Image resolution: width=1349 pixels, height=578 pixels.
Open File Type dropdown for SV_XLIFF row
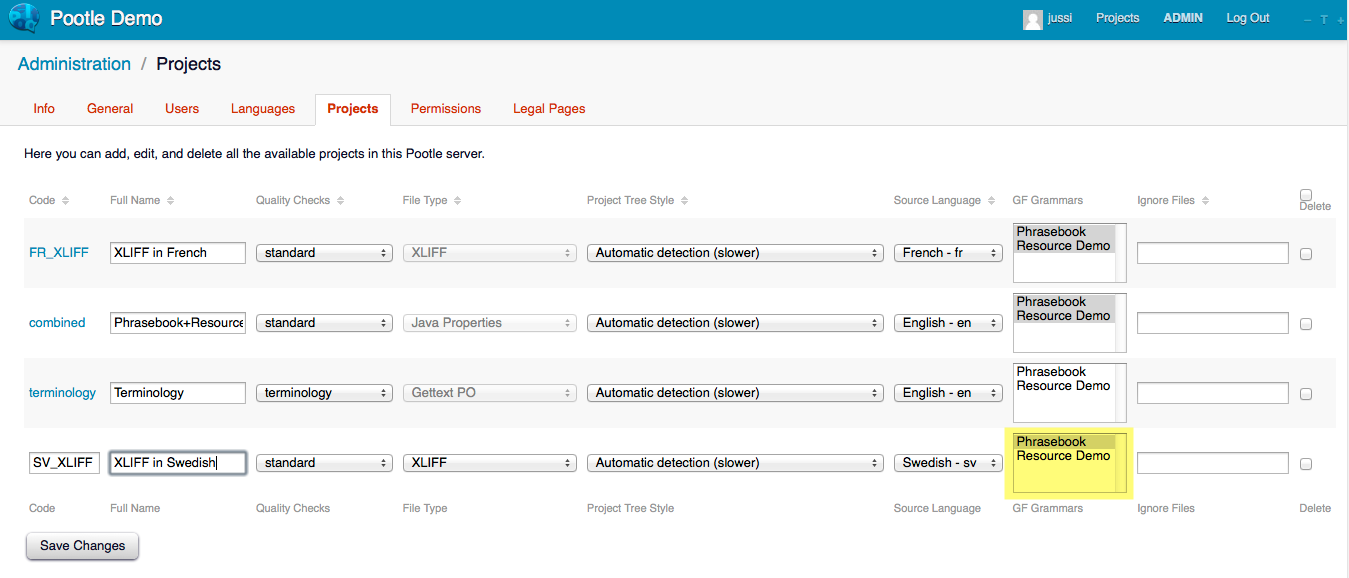(x=490, y=463)
